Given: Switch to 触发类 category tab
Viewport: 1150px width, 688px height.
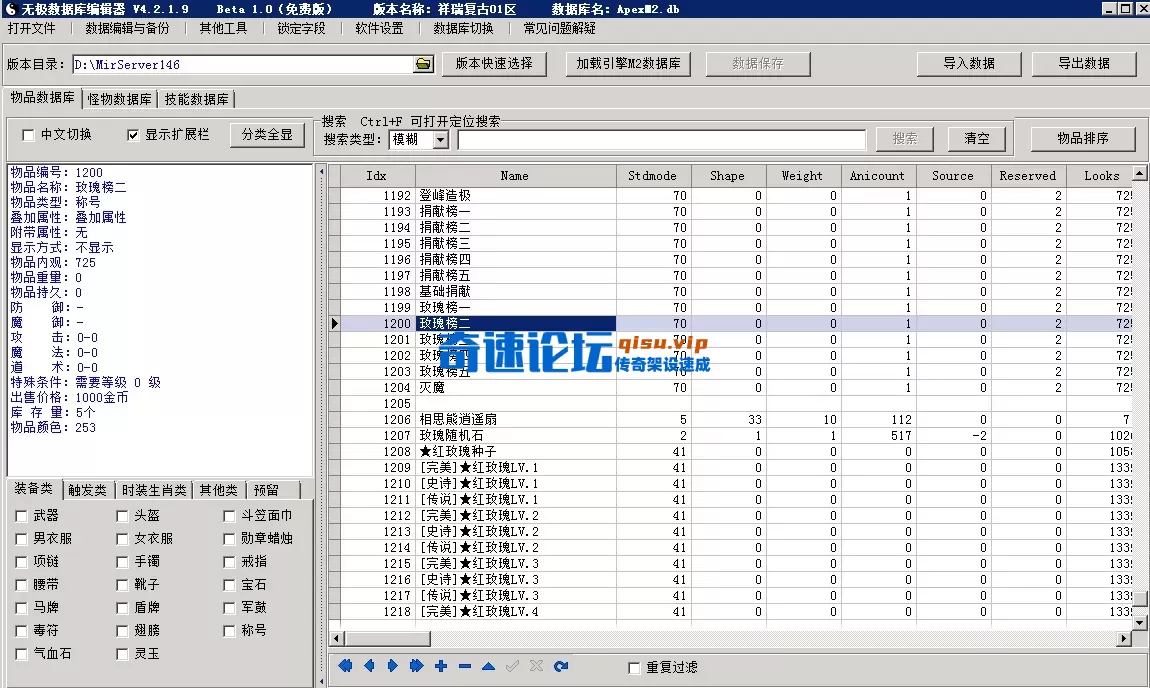Looking at the screenshot, I should click(87, 490).
